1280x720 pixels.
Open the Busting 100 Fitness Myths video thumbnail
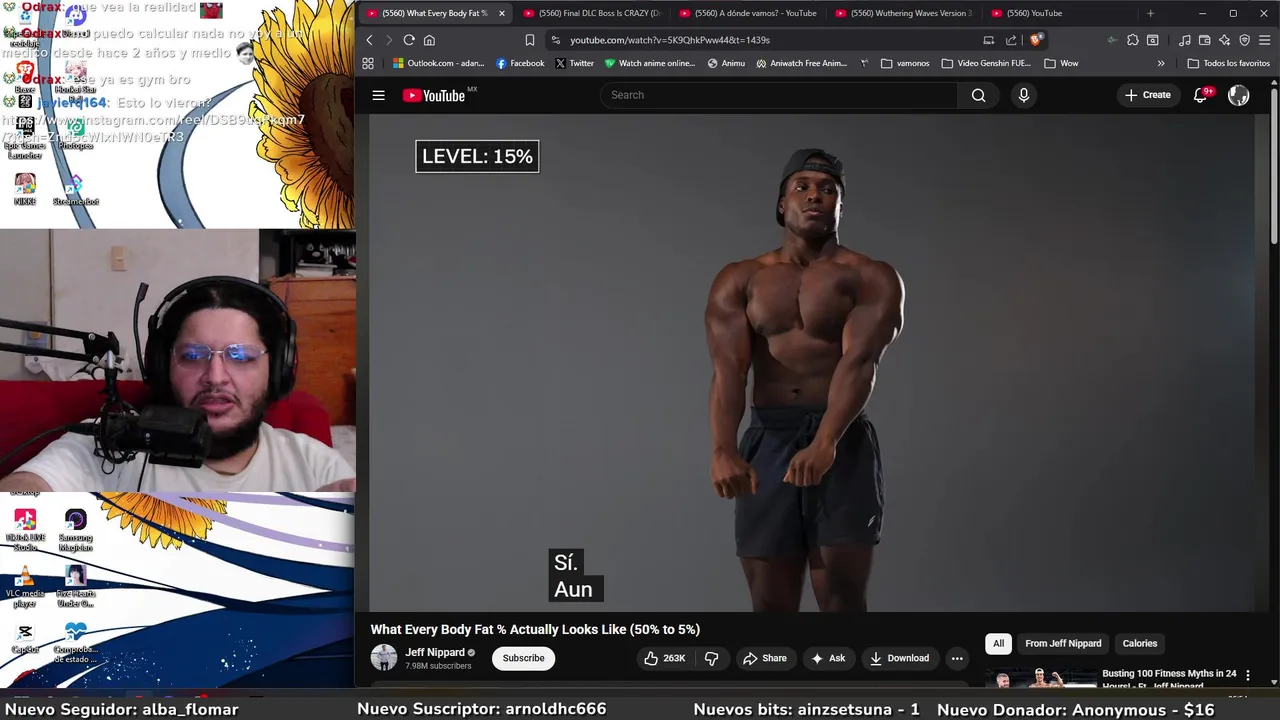pos(1041,678)
